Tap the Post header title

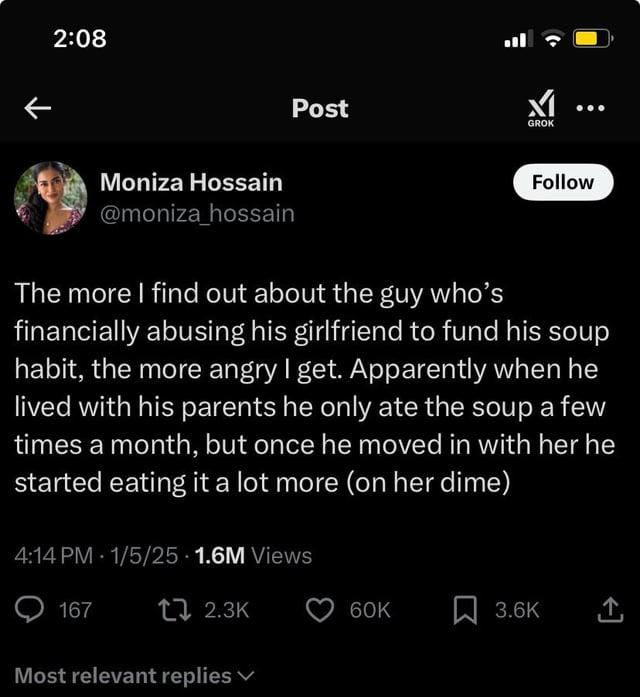pos(320,108)
